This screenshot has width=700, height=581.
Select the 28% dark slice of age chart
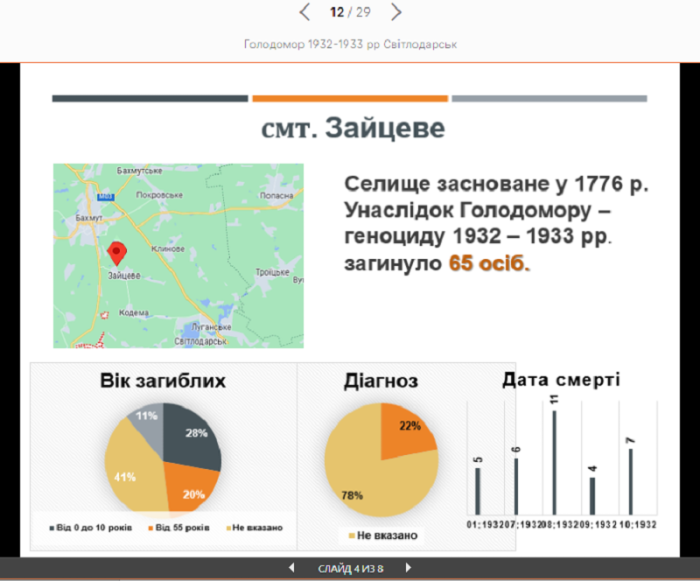point(192,438)
